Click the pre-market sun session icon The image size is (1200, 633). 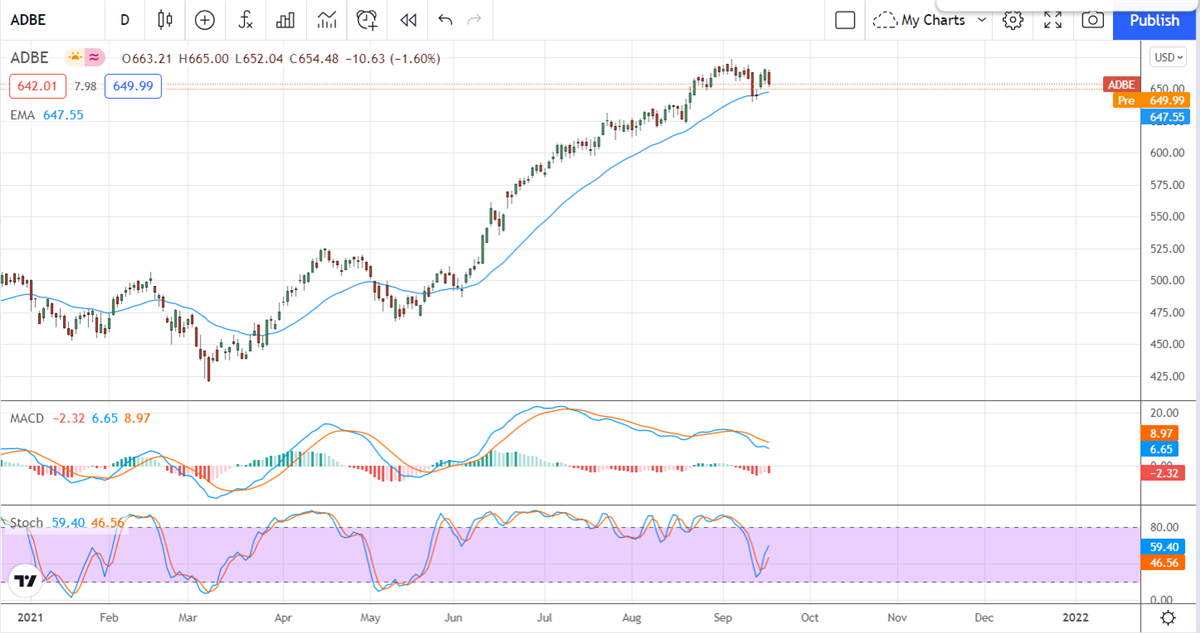coord(74,58)
